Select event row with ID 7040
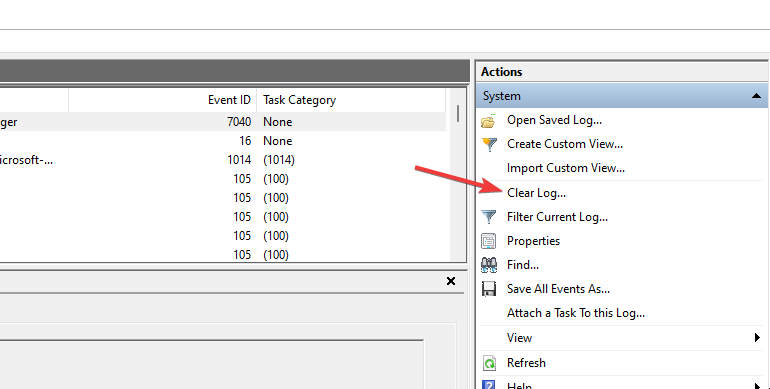Image resolution: width=770 pixels, height=389 pixels. pos(222,122)
